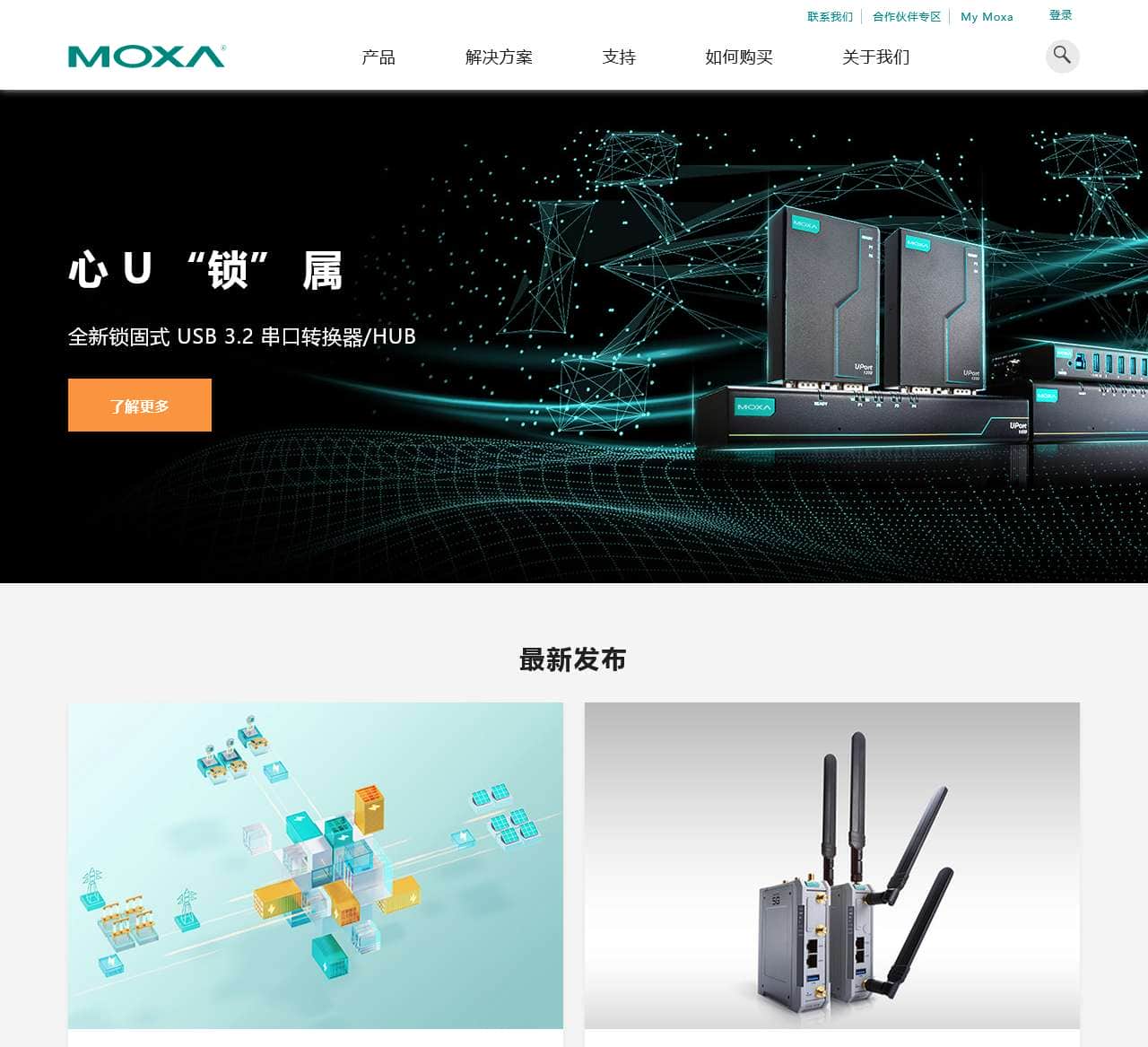Click the orange 了解更多 button
Viewport: 1148px width, 1047px height.
[x=140, y=406]
